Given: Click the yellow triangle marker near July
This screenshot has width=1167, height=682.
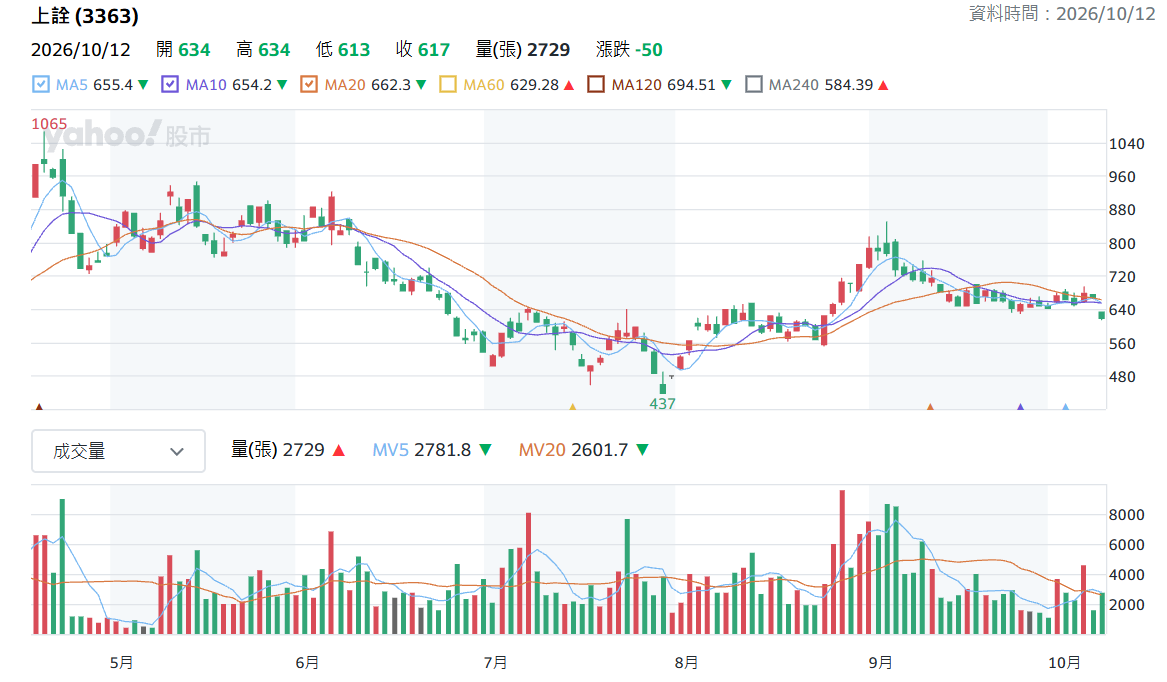Looking at the screenshot, I should pyautogui.click(x=572, y=407).
